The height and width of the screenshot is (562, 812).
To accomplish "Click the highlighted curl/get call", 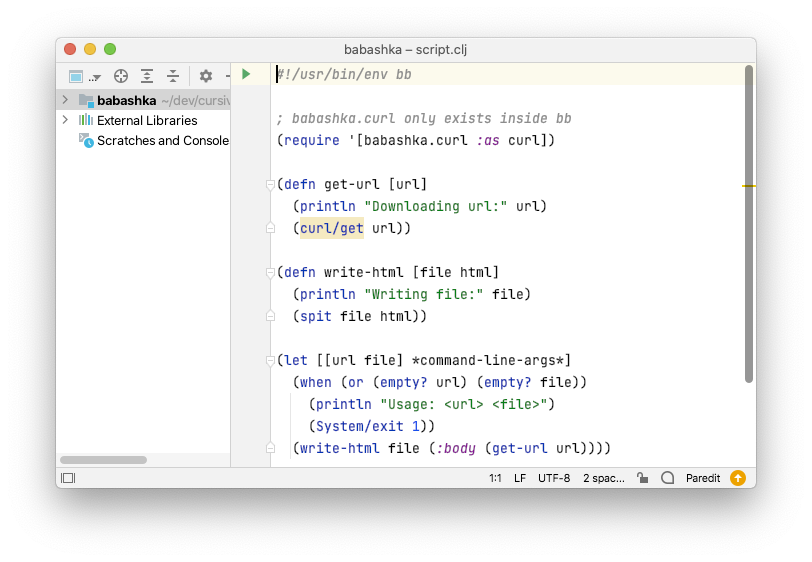I will tap(331, 228).
